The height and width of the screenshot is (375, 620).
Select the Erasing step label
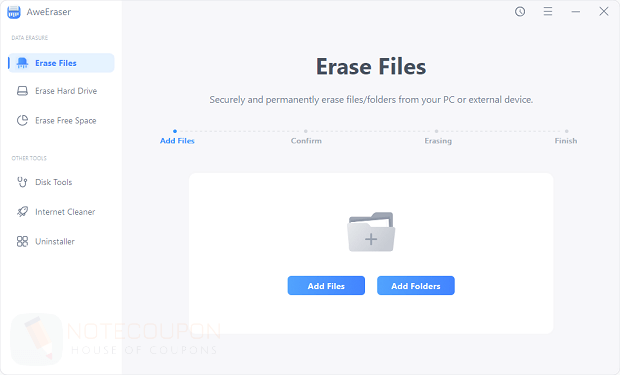tap(438, 141)
